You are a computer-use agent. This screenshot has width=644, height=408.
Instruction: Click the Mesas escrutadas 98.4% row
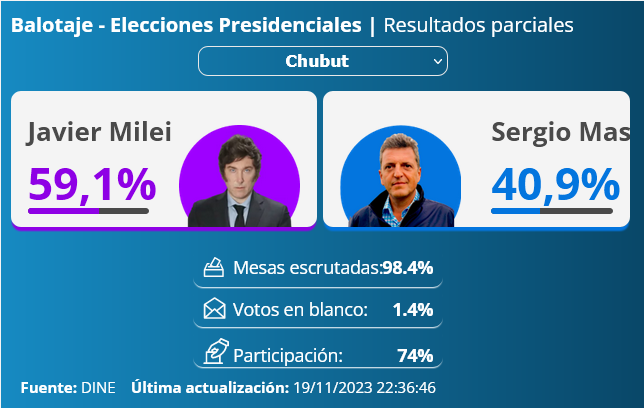[x=318, y=269]
